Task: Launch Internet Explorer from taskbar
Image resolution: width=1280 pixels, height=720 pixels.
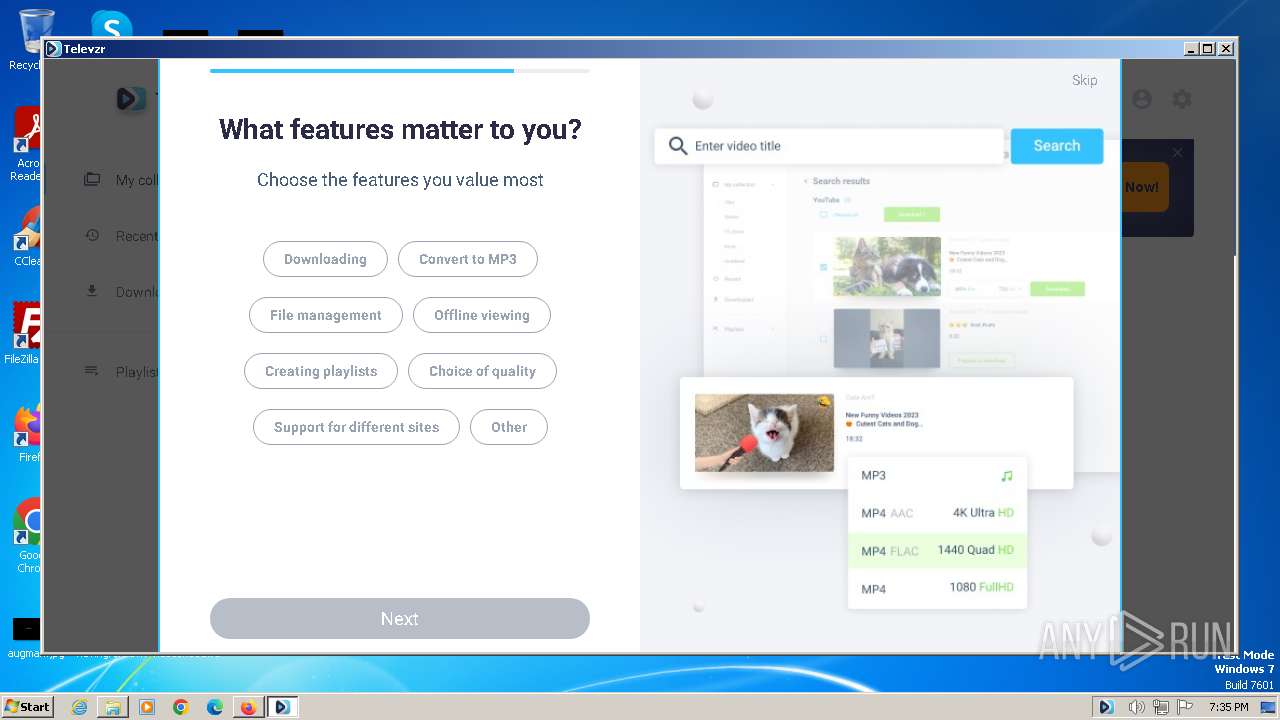Action: point(79,707)
